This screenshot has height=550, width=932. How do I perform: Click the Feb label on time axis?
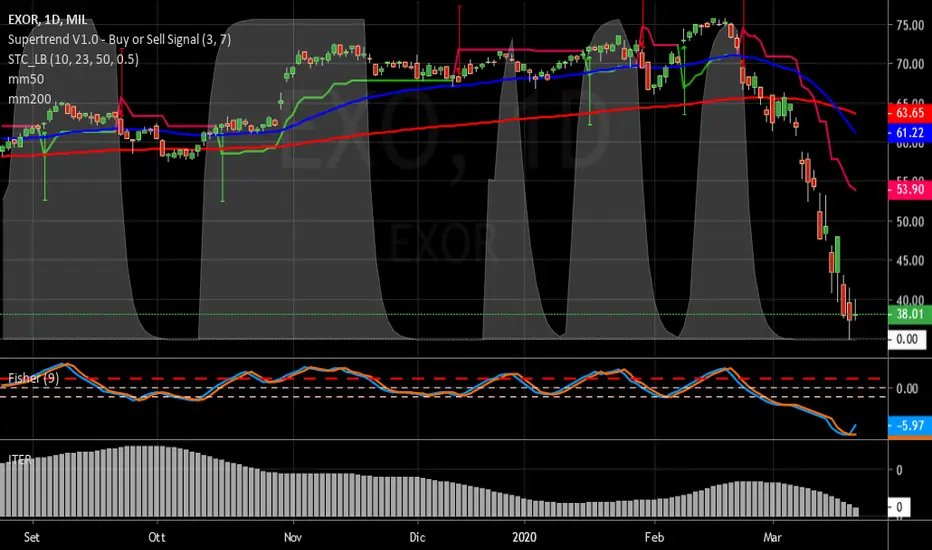pyautogui.click(x=654, y=537)
